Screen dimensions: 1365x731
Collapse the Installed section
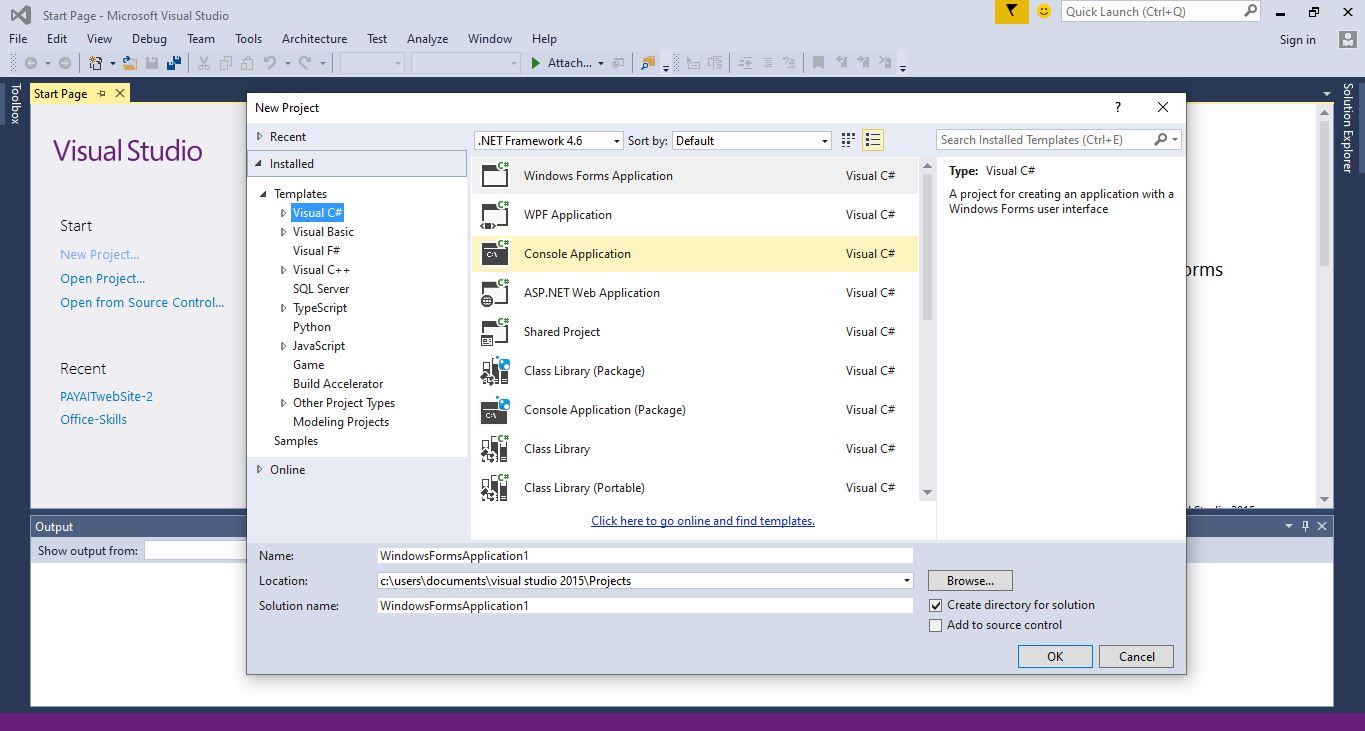[x=260, y=163]
